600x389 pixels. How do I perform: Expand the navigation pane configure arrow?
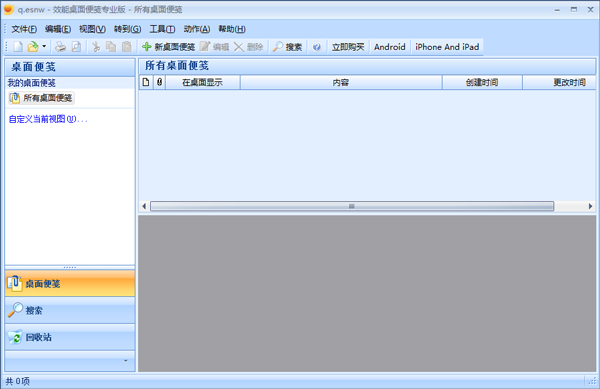point(126,361)
